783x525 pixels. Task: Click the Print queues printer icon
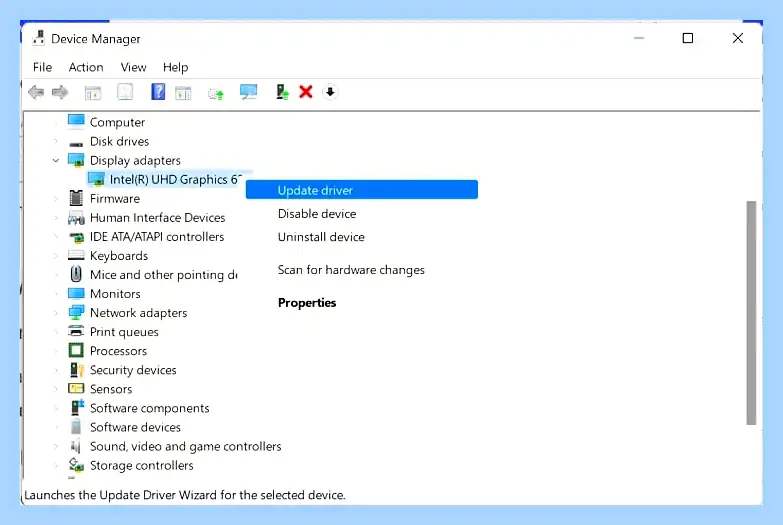pos(76,331)
